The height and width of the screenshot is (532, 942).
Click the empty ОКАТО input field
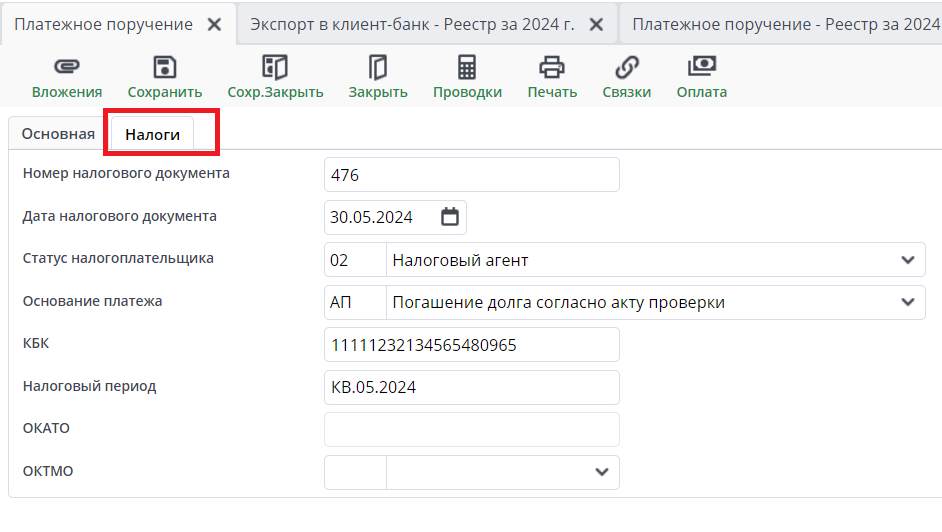pos(472,429)
